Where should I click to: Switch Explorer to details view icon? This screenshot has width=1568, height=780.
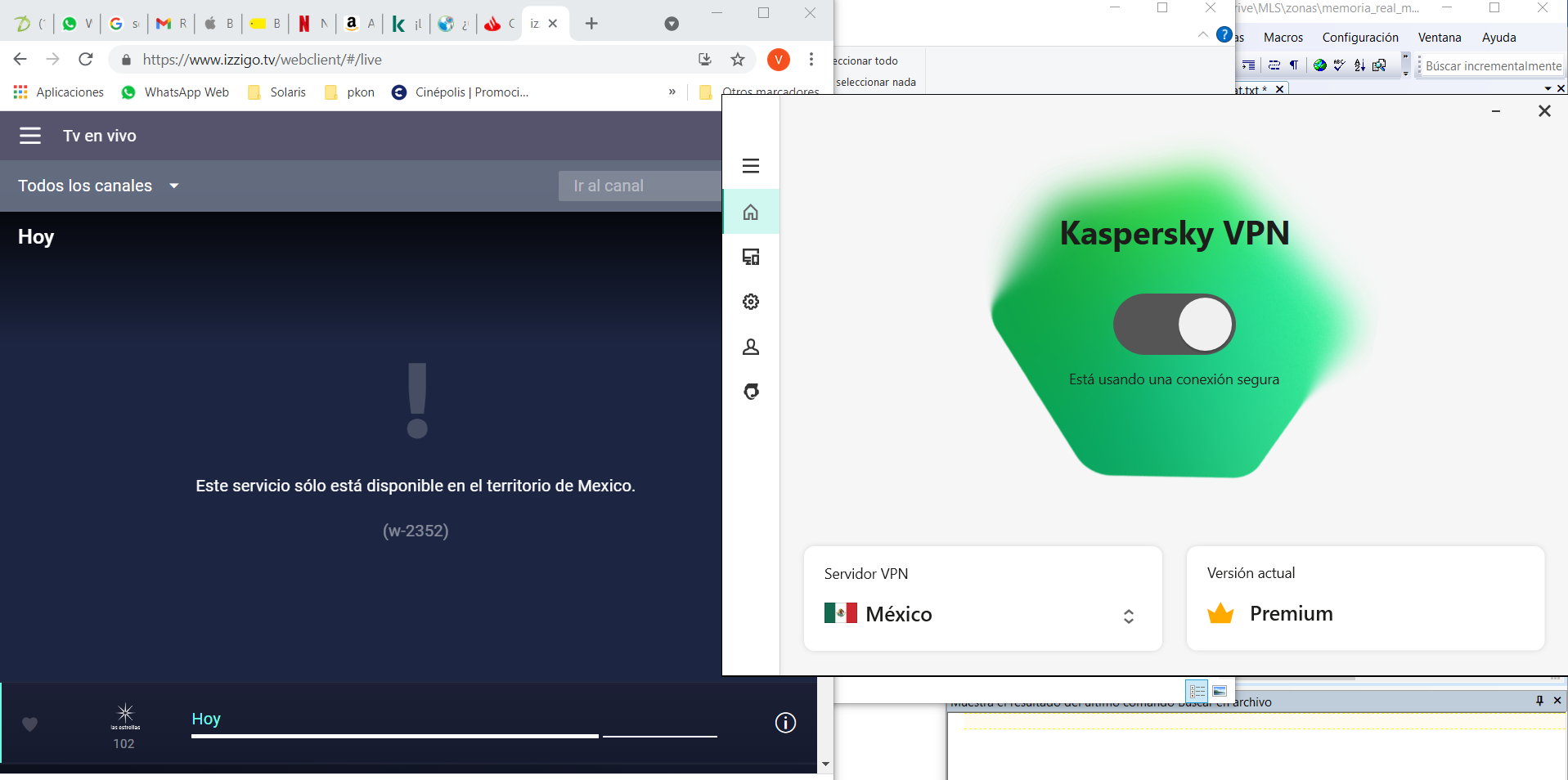1197,691
